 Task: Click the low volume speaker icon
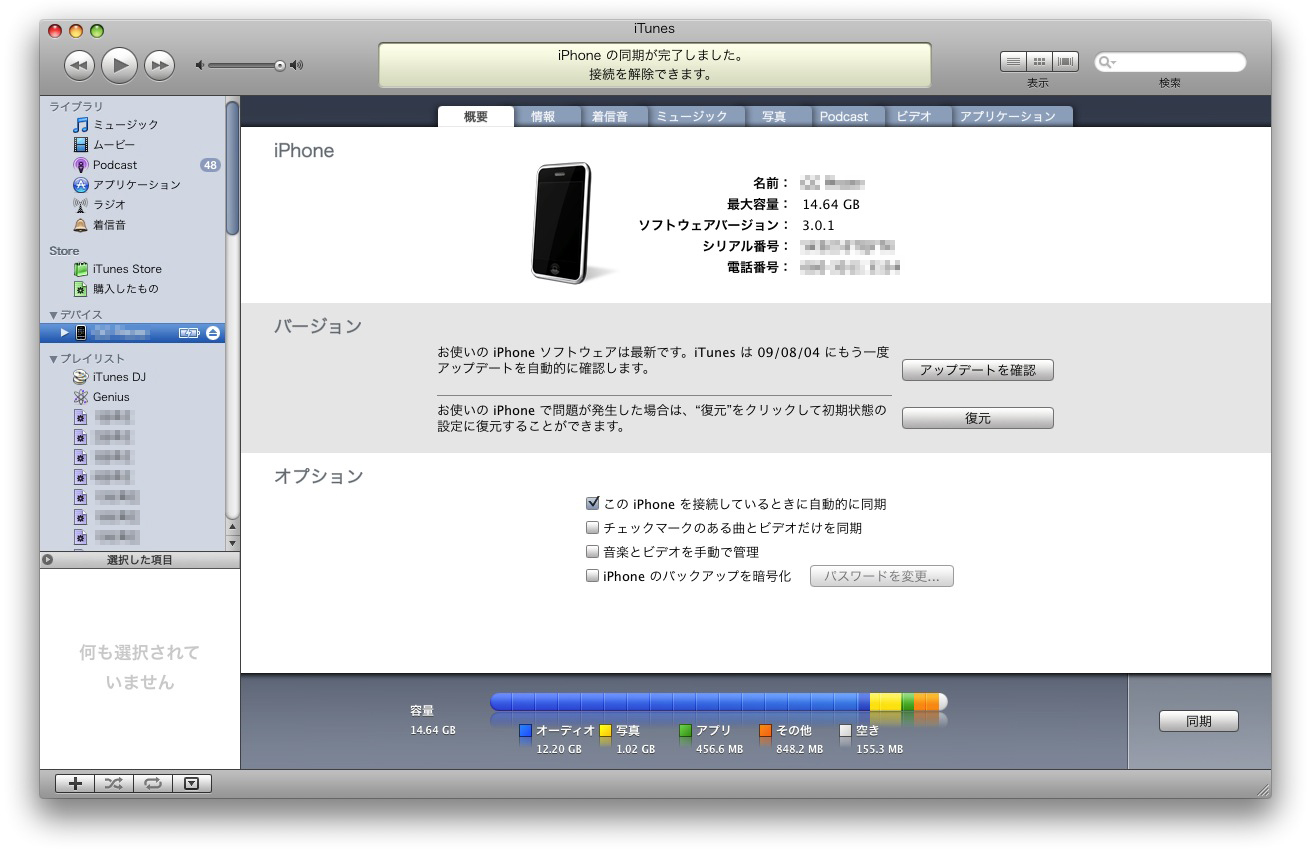pos(200,66)
